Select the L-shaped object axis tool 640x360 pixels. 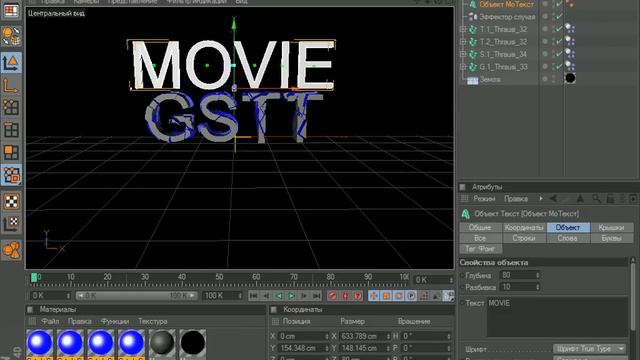tap(11, 85)
